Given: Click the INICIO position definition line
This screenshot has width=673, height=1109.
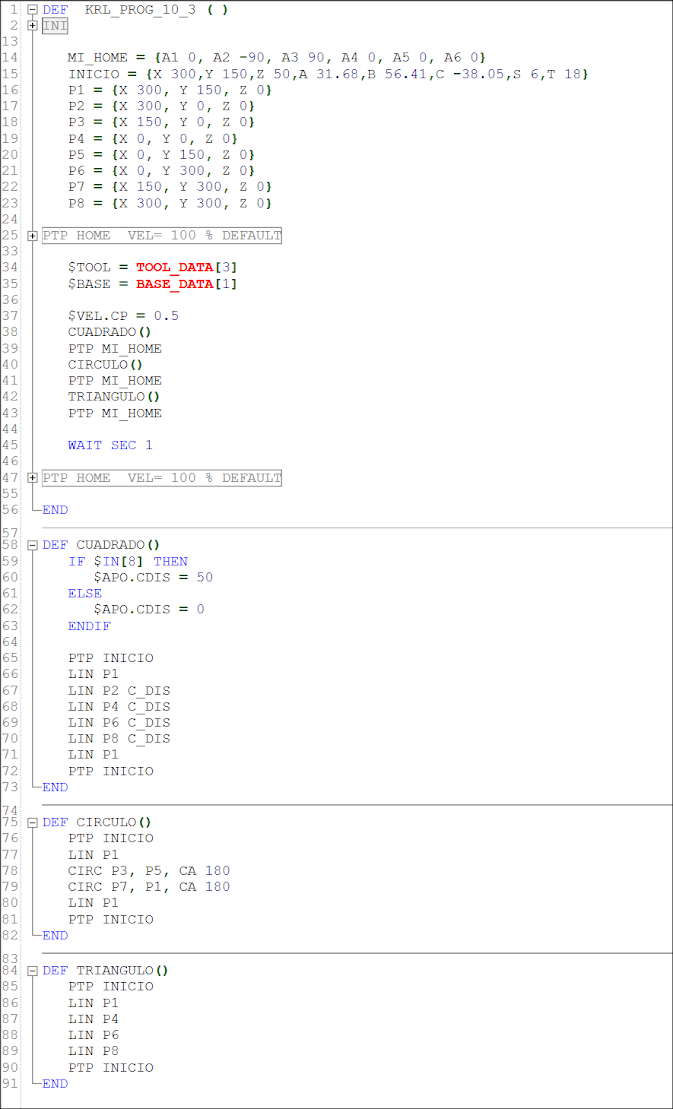Looking at the screenshot, I should pos(328,74).
